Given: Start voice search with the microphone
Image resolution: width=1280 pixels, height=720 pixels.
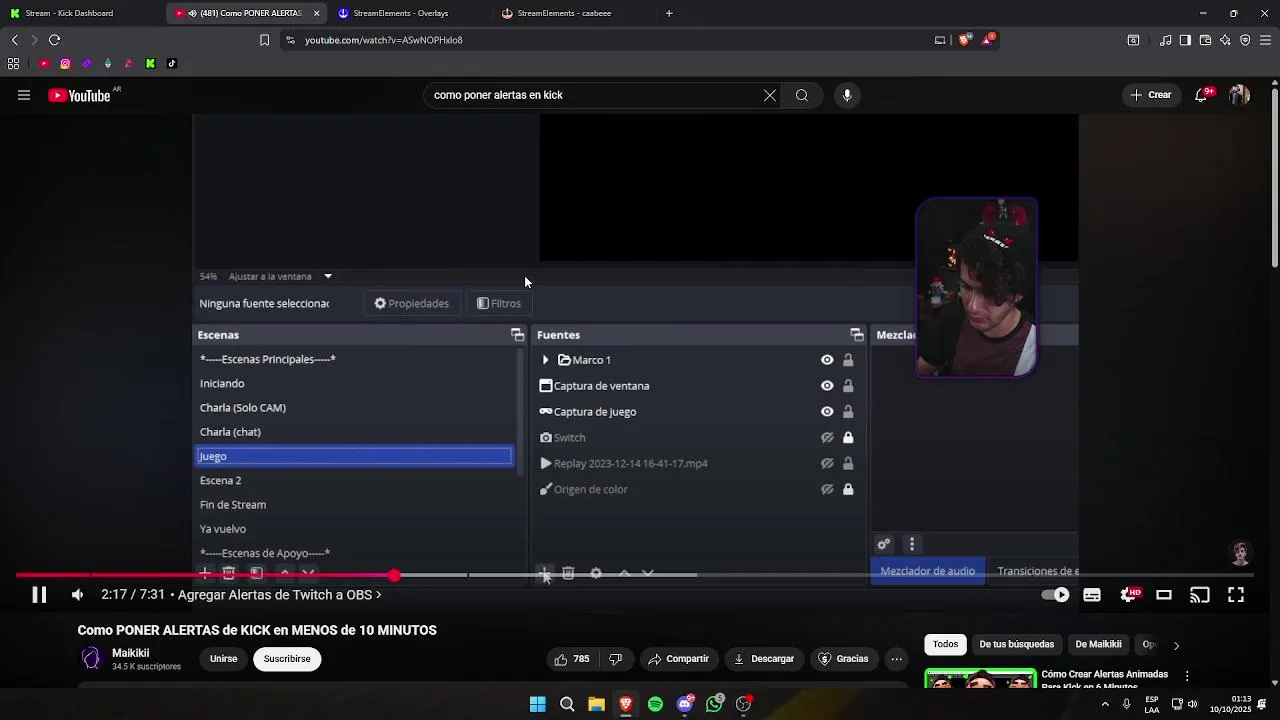Looking at the screenshot, I should tap(847, 95).
